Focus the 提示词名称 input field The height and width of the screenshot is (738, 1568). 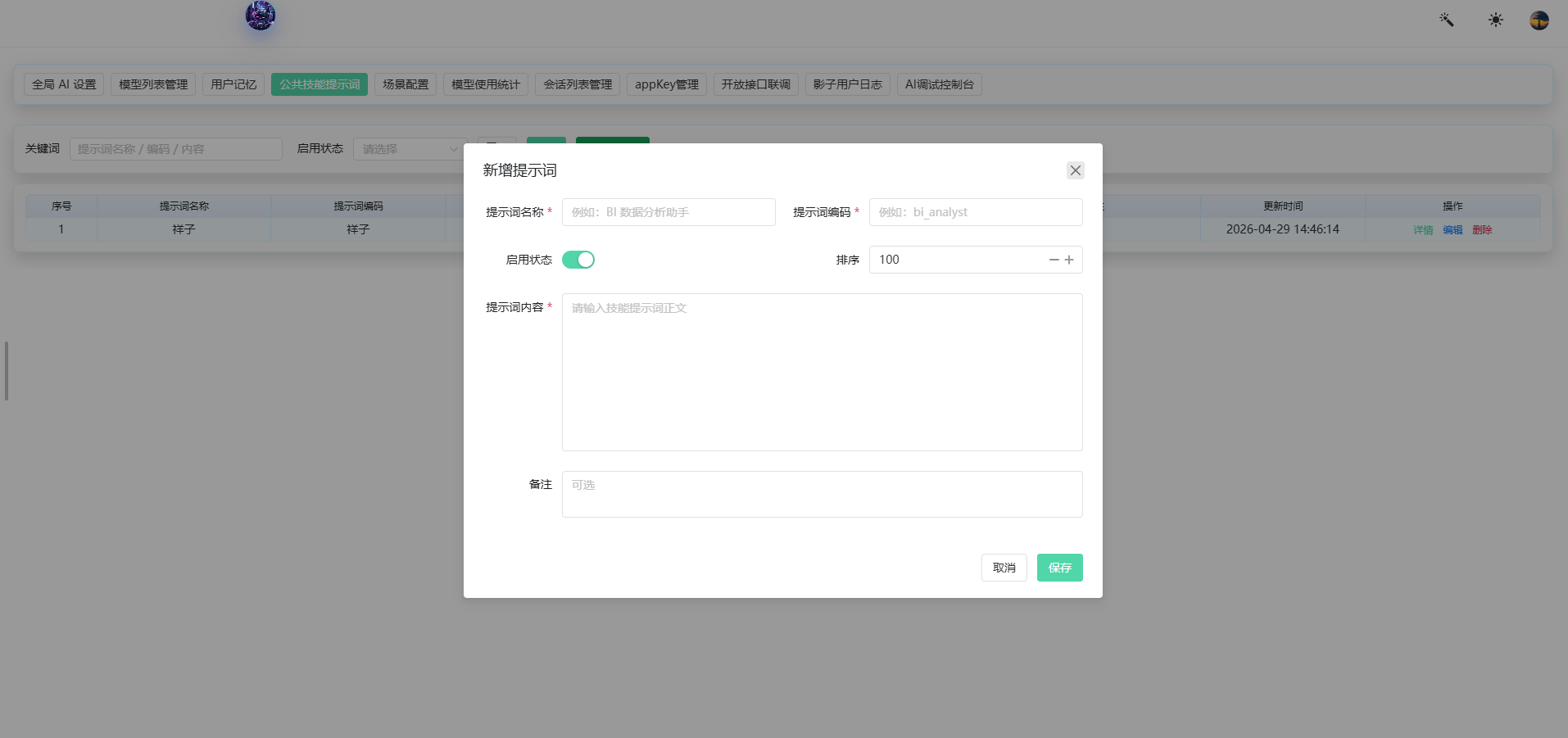(x=668, y=212)
